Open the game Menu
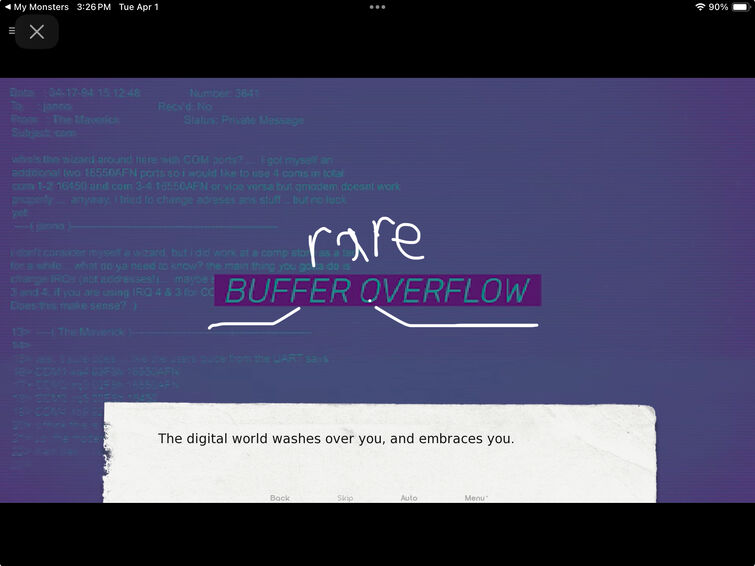755x566 pixels. click(476, 498)
